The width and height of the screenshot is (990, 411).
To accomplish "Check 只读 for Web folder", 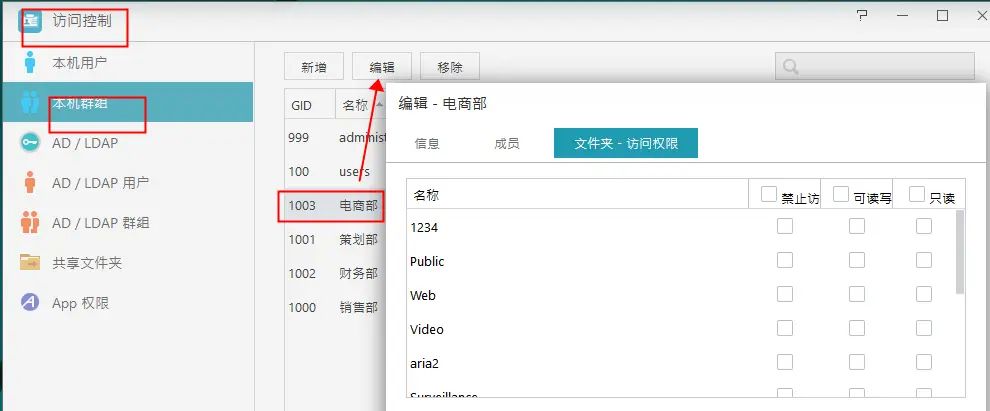I will (924, 294).
